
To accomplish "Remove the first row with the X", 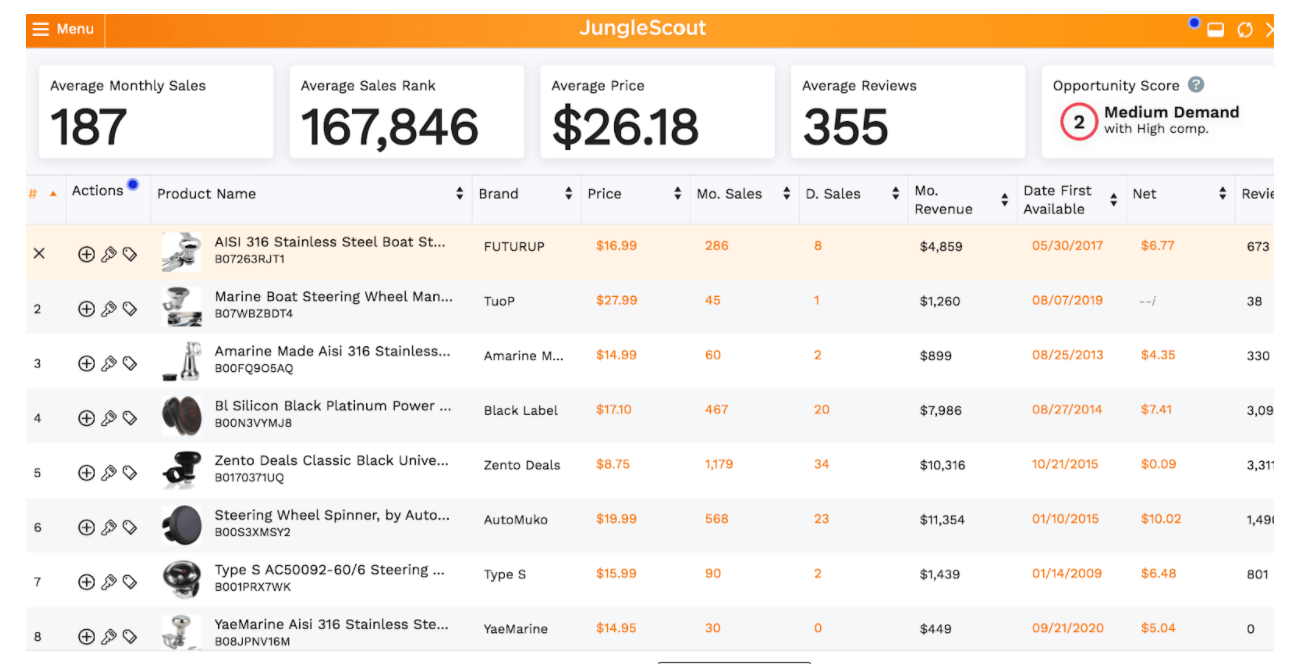I will tap(39, 254).
